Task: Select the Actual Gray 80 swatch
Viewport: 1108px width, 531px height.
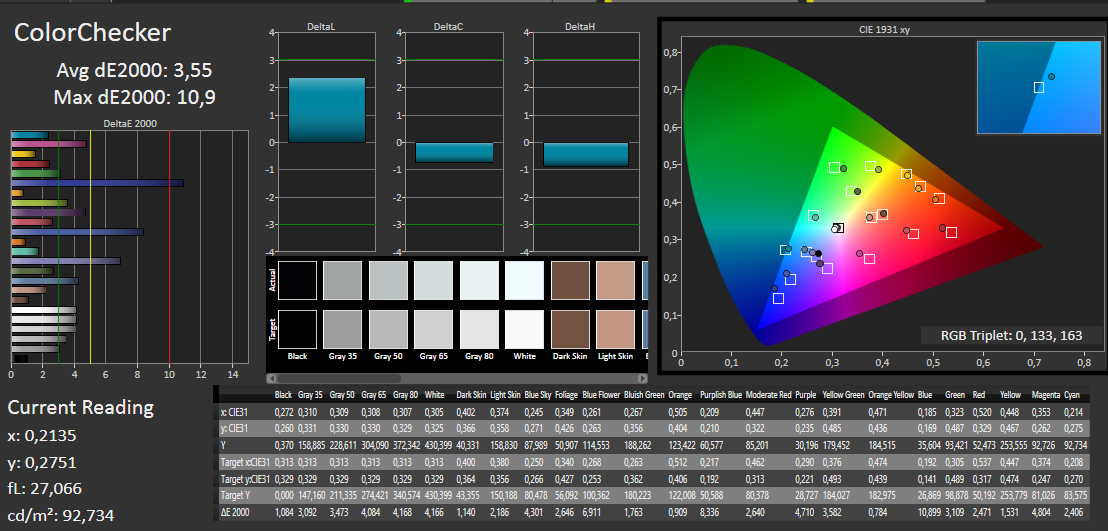Action: coord(479,280)
